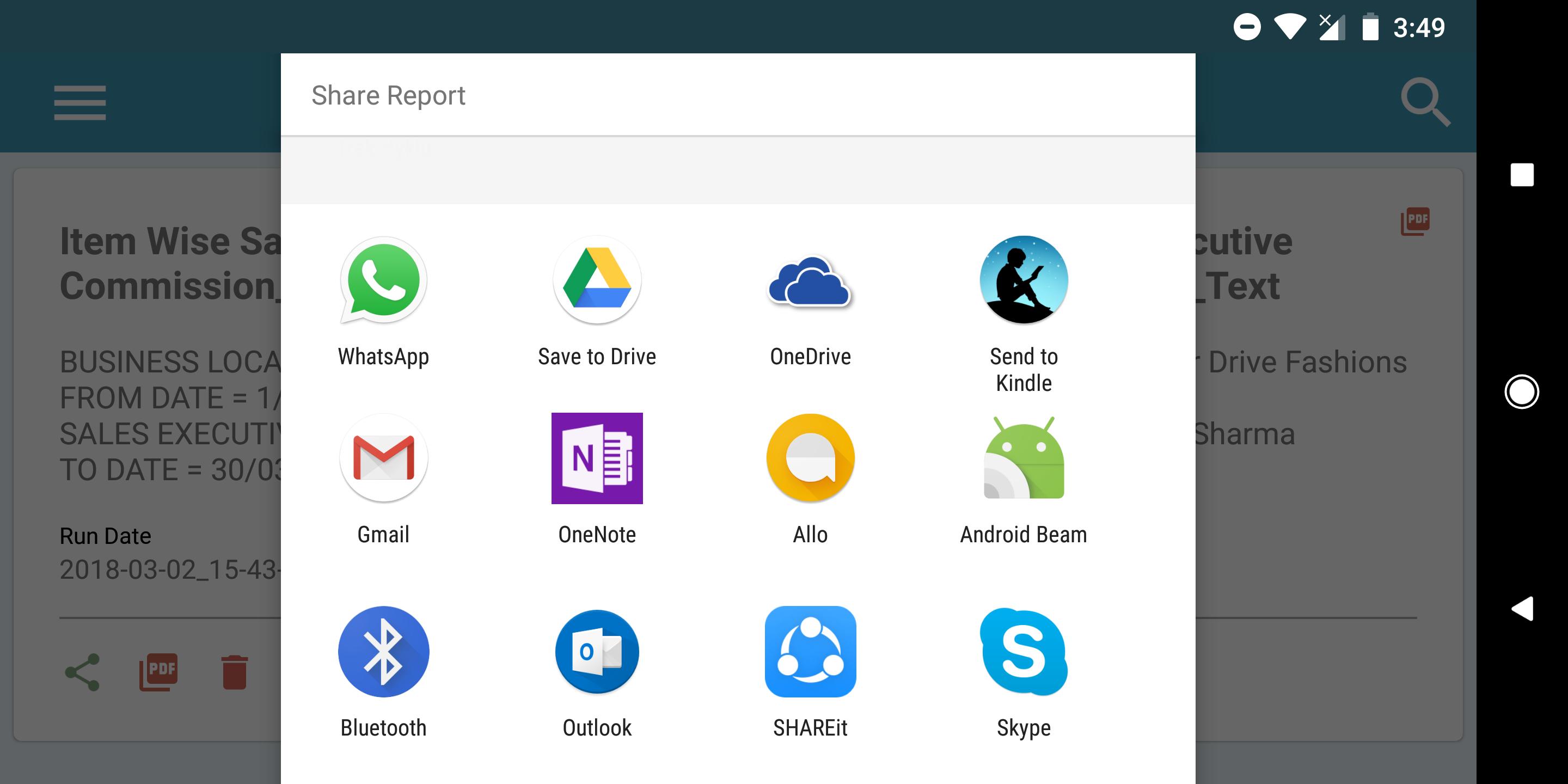Share report with Outlook icon
The image size is (1568, 784).
click(x=597, y=651)
